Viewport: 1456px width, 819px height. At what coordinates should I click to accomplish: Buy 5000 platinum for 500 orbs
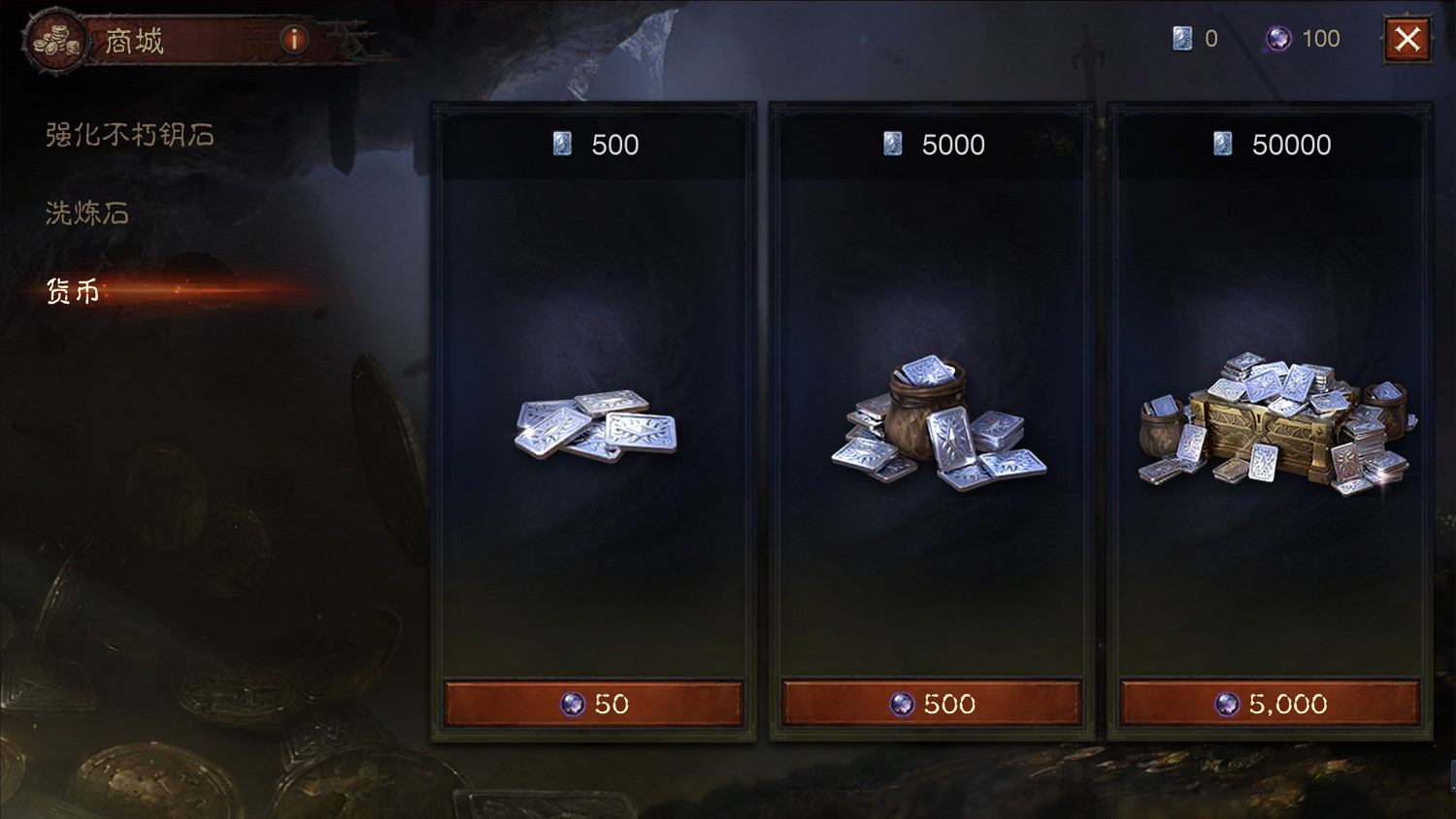[932, 704]
